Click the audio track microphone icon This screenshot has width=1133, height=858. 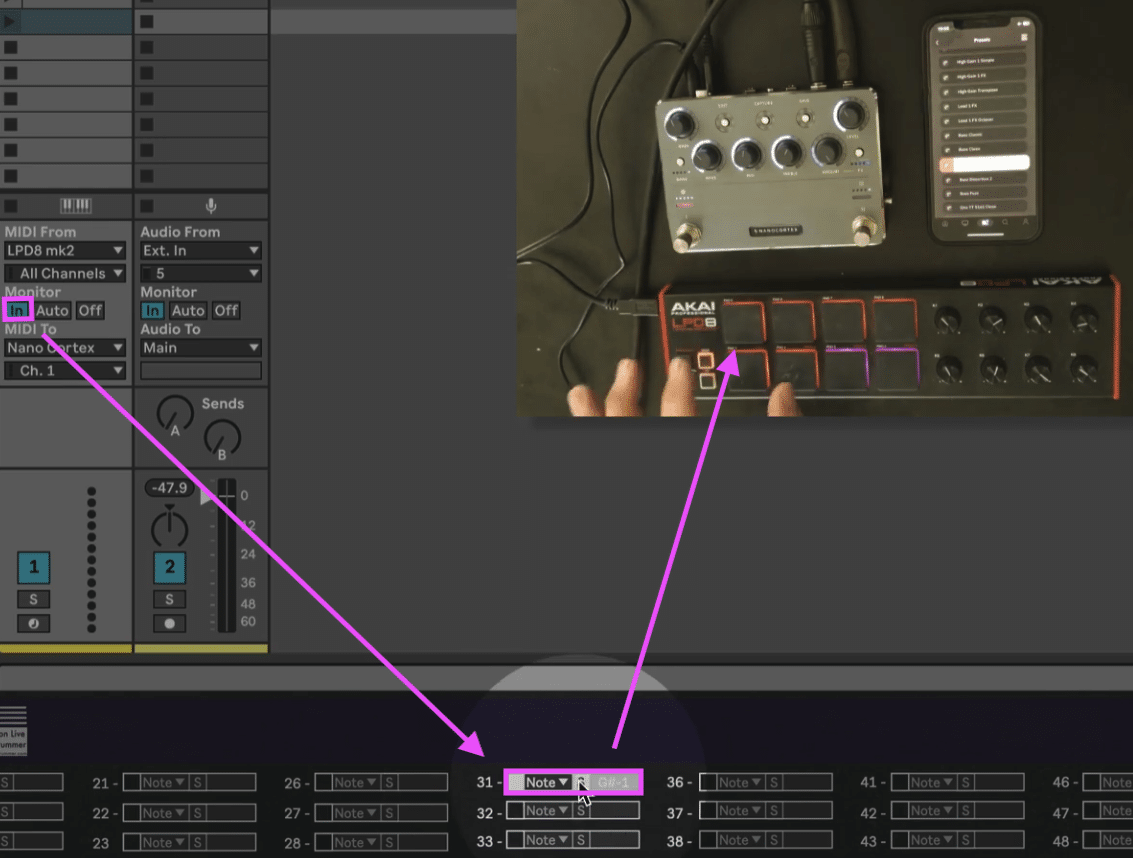click(211, 206)
